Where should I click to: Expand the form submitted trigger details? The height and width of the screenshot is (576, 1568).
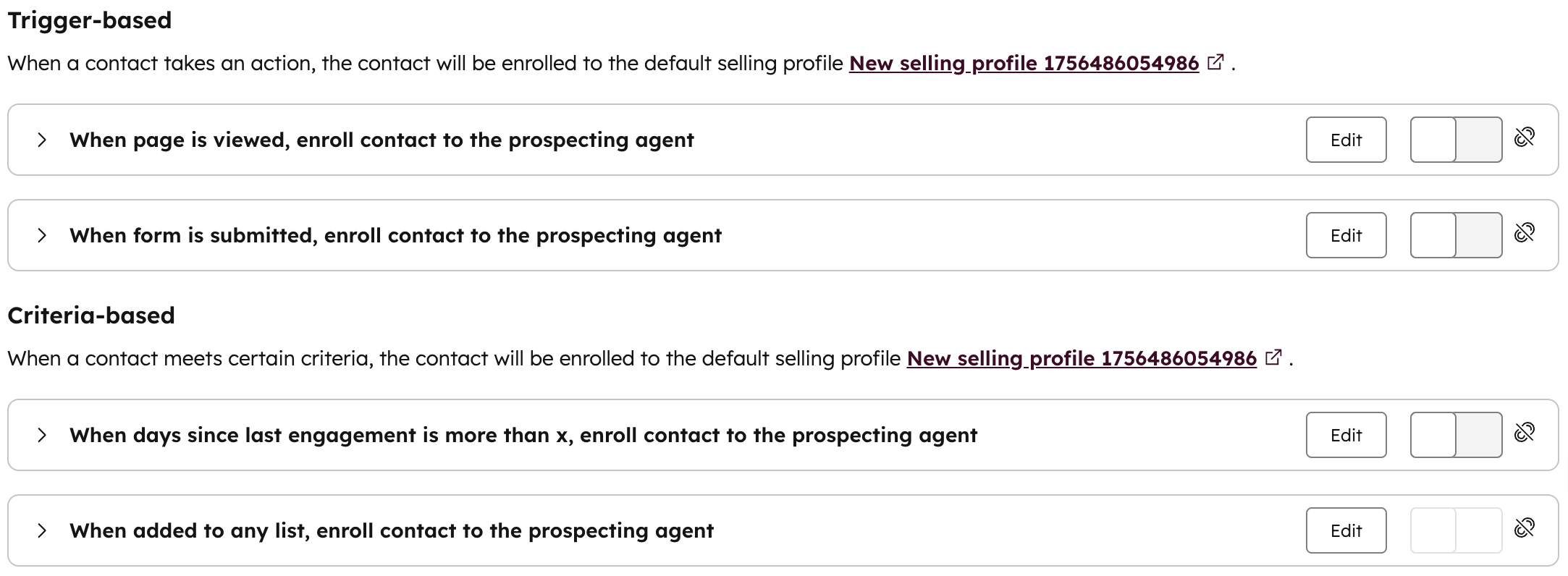tap(41, 234)
